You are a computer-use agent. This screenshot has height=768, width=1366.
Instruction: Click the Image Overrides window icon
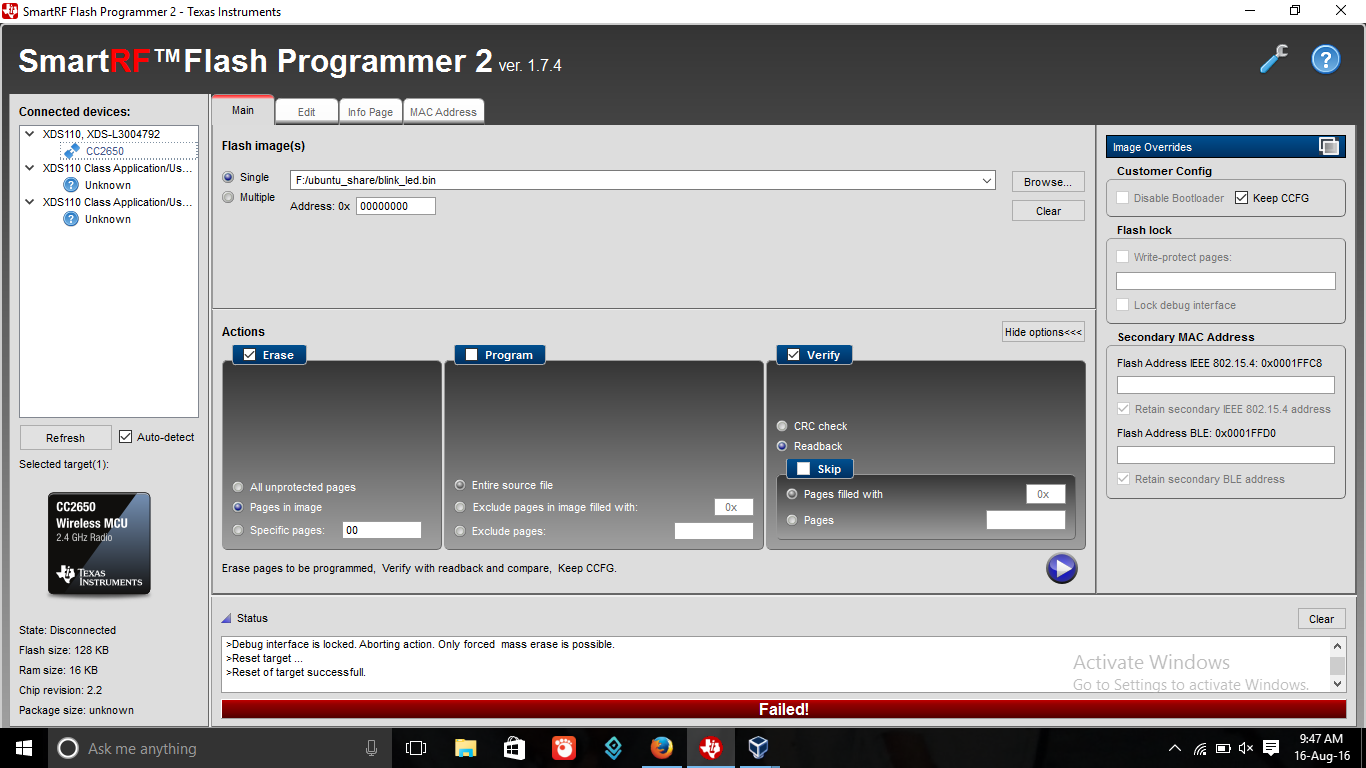1329,146
